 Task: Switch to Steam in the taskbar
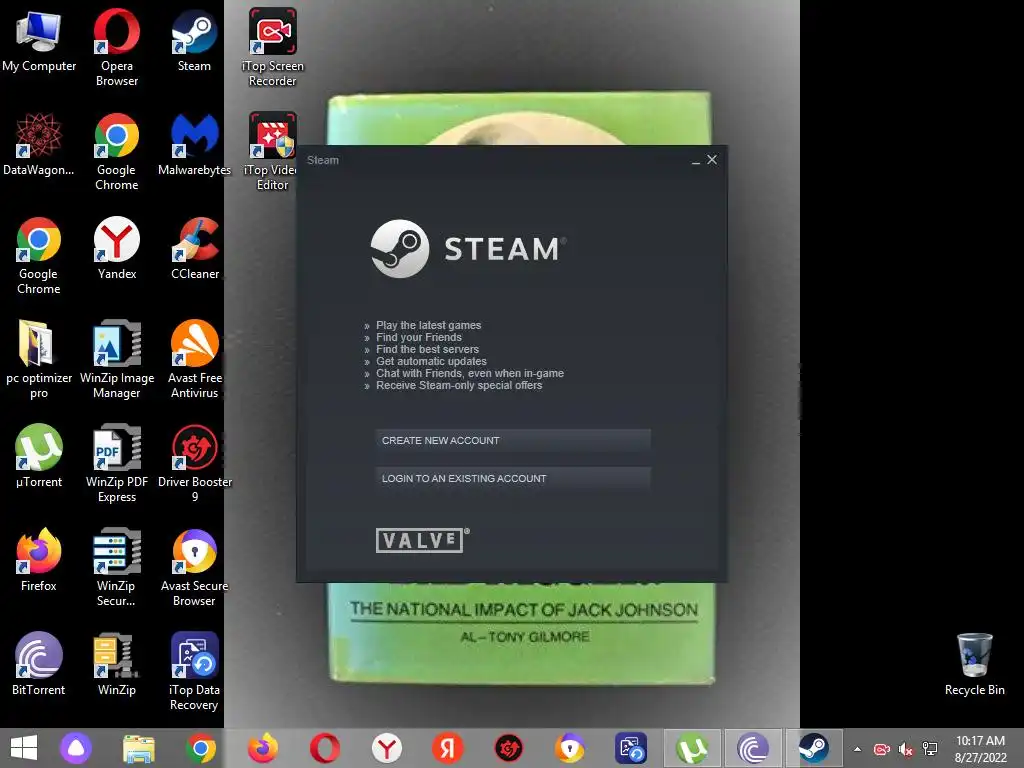pos(814,748)
